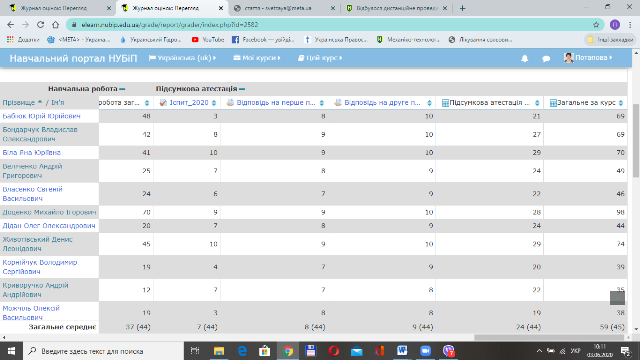
Task: Open the student link Біла Яна Юріївна
Action: 31,153
